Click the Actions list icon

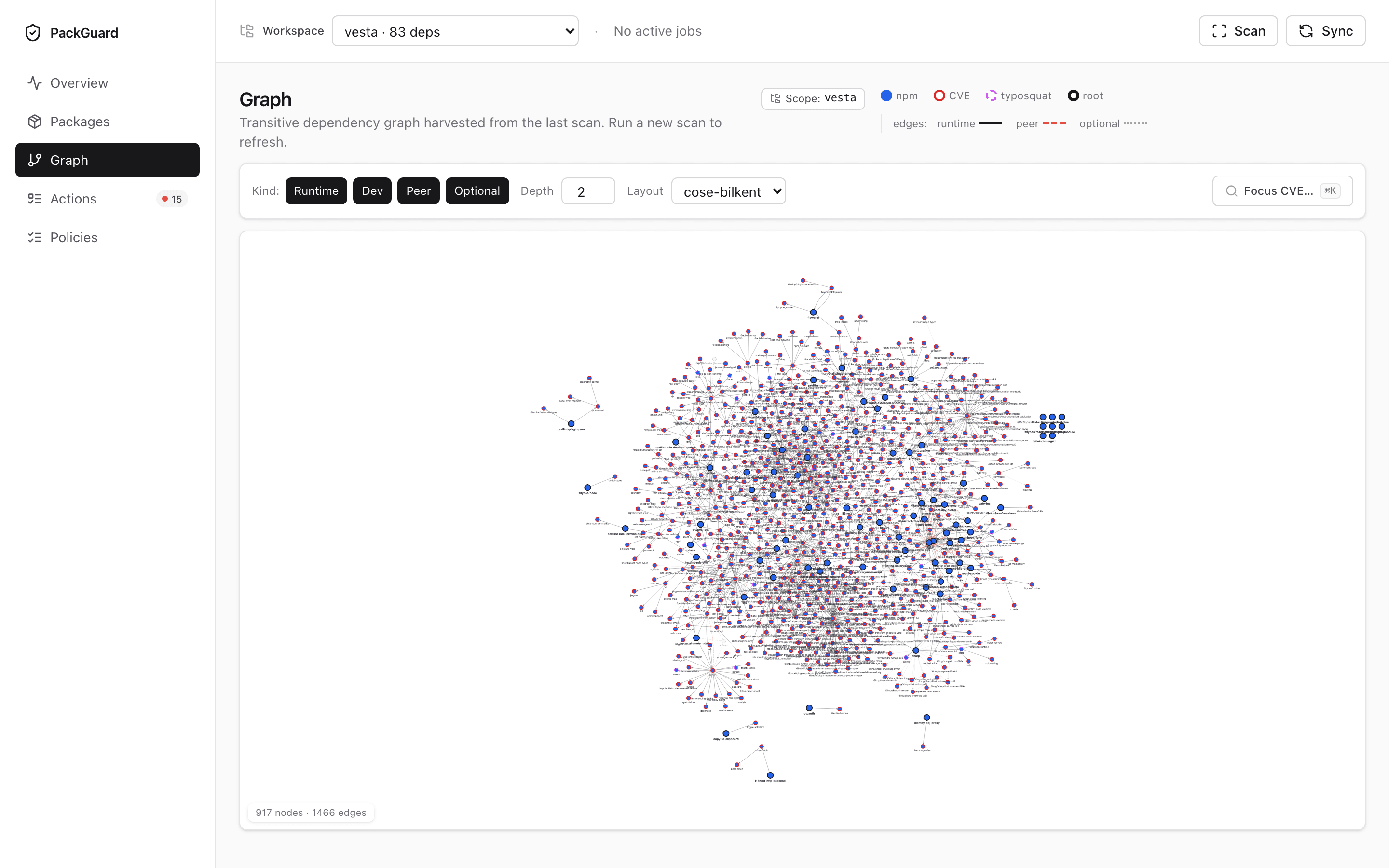pos(34,199)
